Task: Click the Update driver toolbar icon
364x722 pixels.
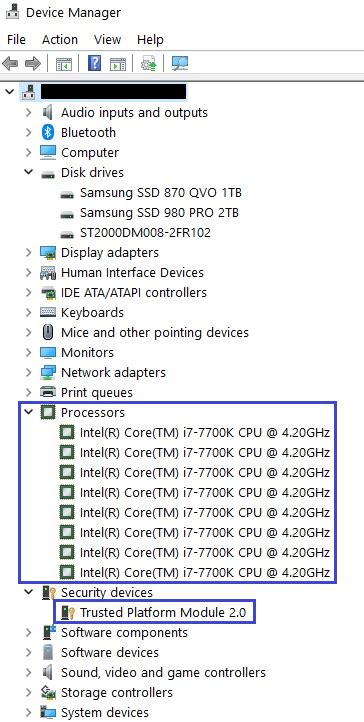Action: pyautogui.click(x=149, y=63)
